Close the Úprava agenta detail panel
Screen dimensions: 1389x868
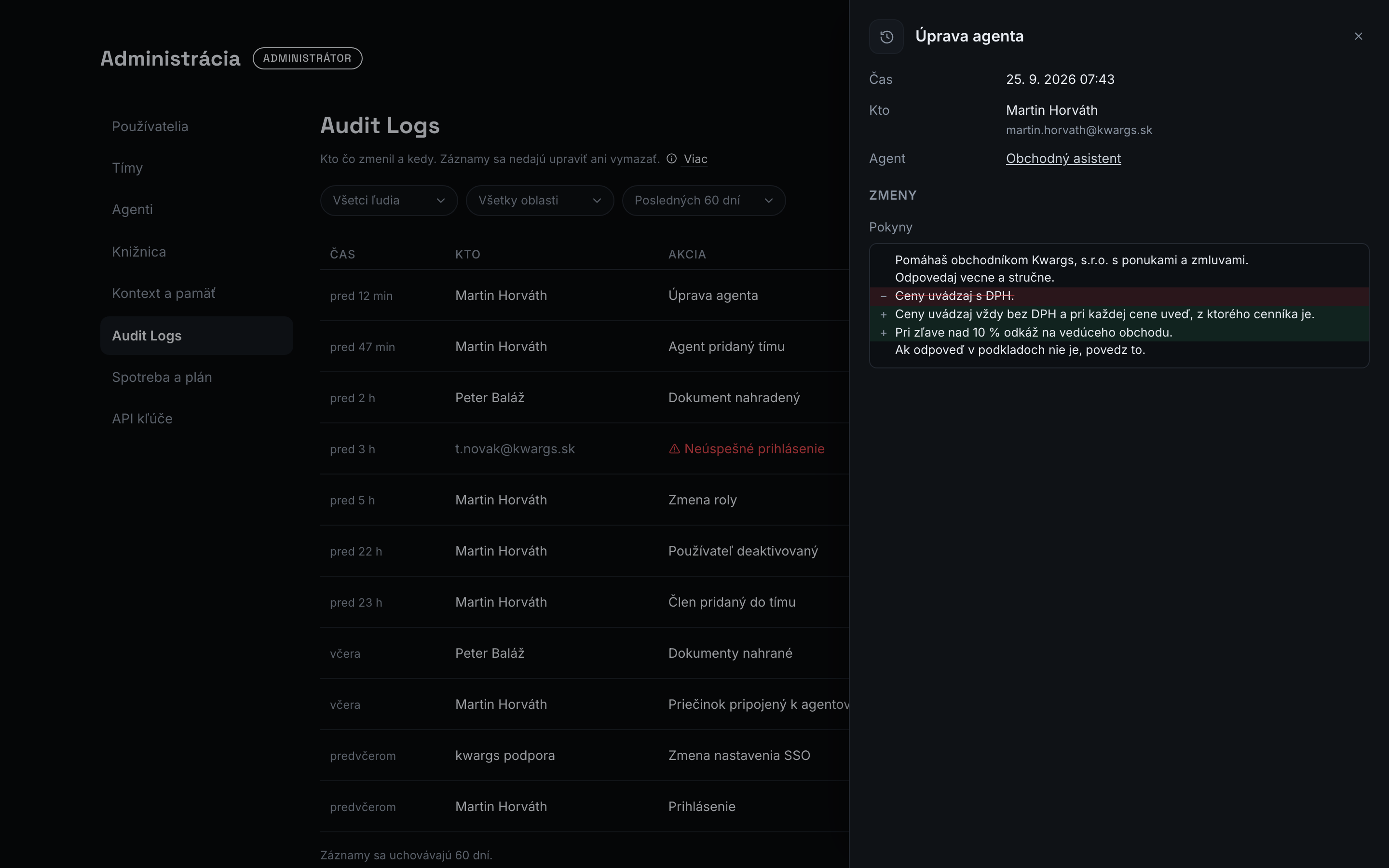click(x=1358, y=36)
